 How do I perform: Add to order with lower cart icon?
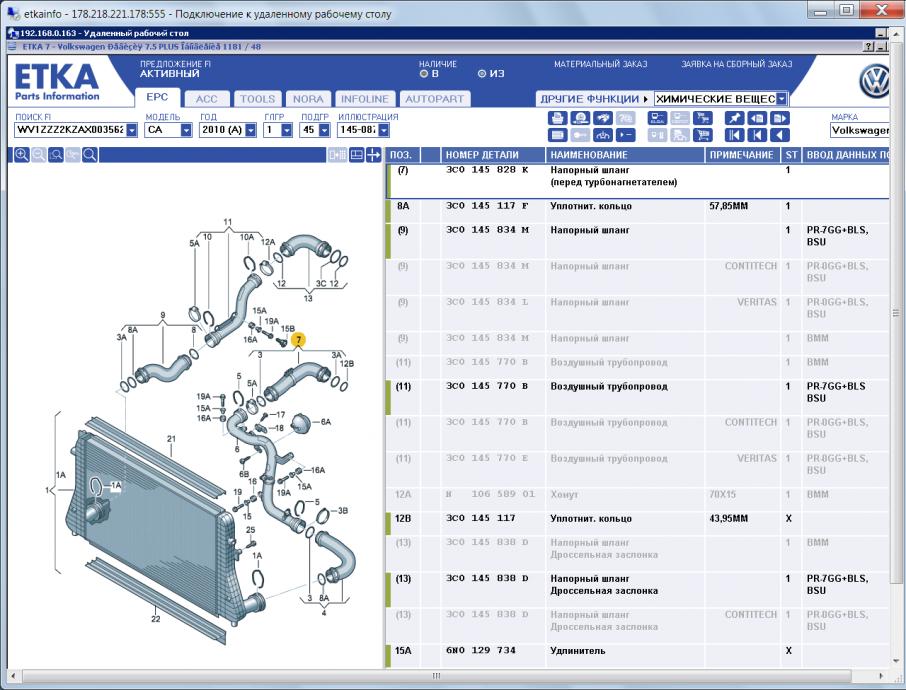tap(703, 135)
